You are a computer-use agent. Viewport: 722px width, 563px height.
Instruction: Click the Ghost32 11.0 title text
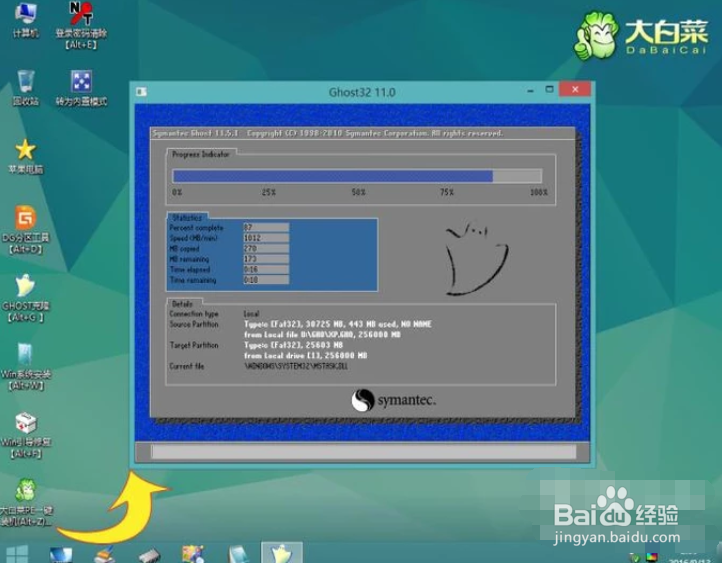(x=362, y=93)
